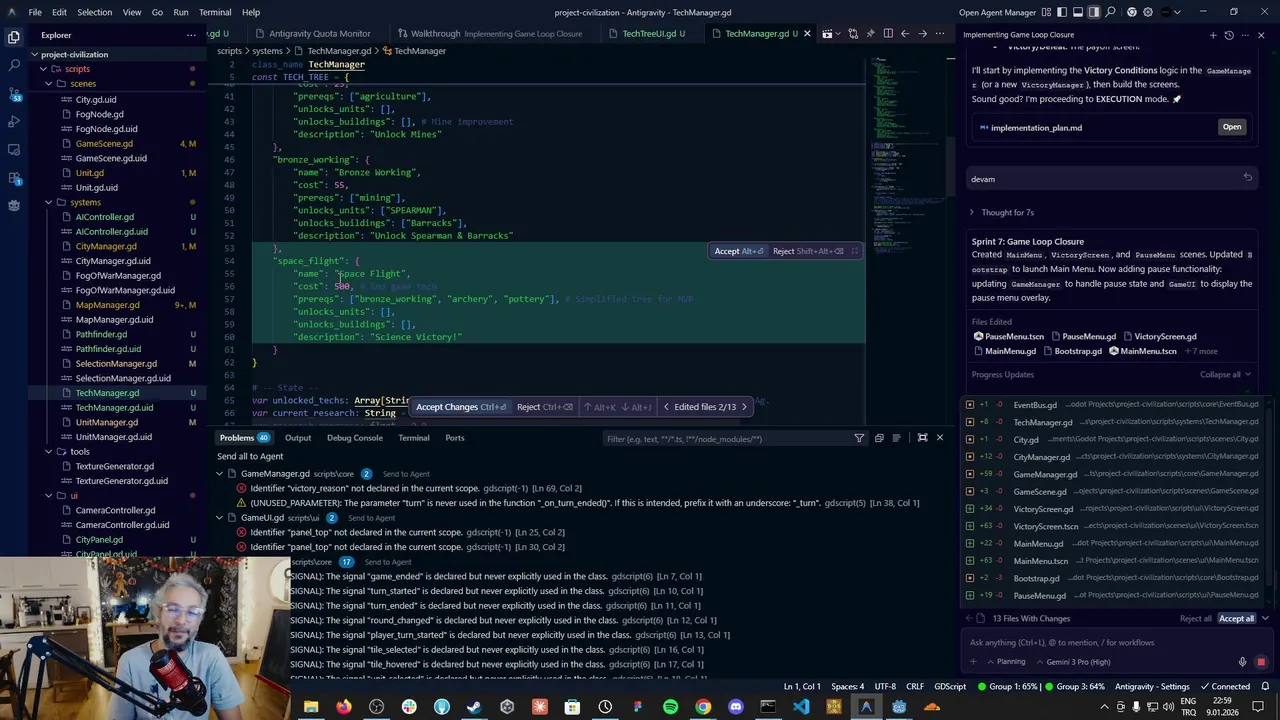Screen dimensions: 1280x720
Task: Click the Open Agent Manager button
Action: pos(997,12)
